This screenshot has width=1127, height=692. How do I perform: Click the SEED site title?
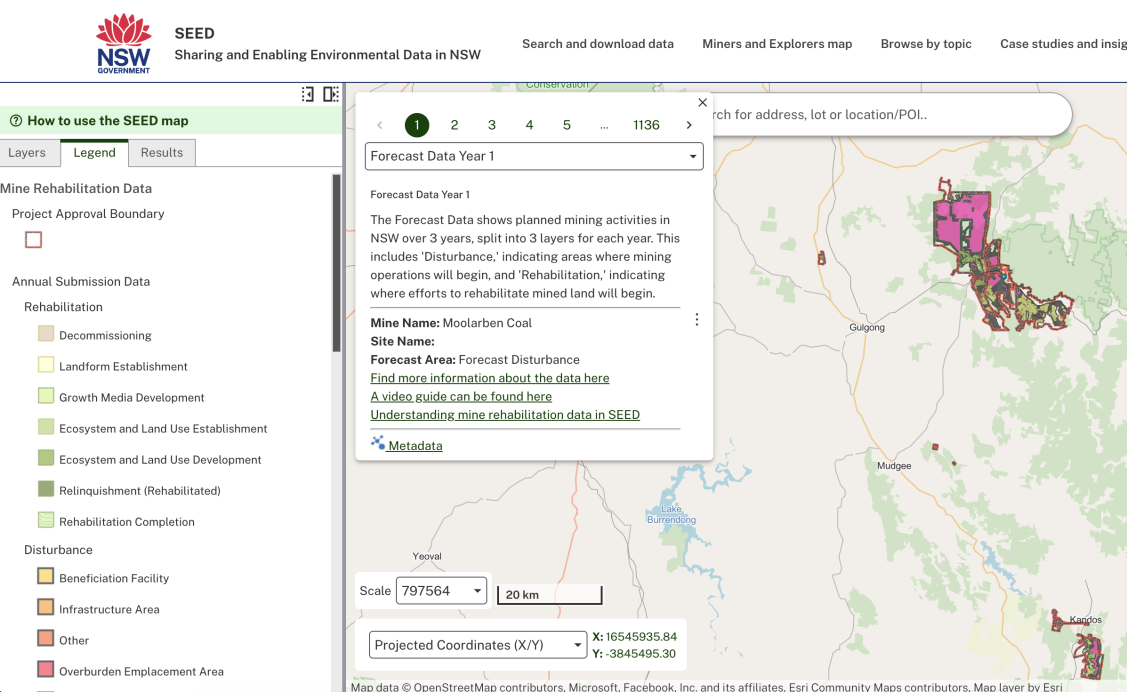(x=194, y=33)
